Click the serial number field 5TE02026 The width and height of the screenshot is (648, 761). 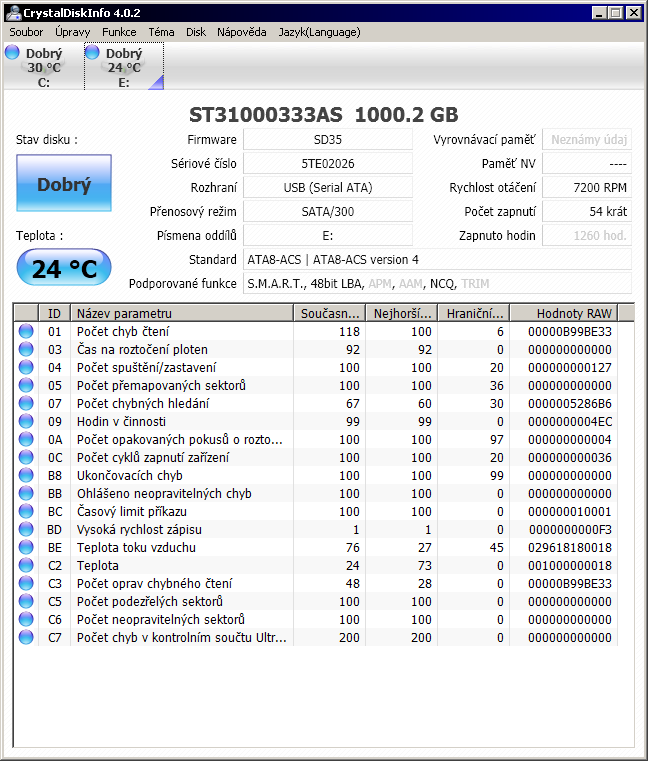click(328, 164)
